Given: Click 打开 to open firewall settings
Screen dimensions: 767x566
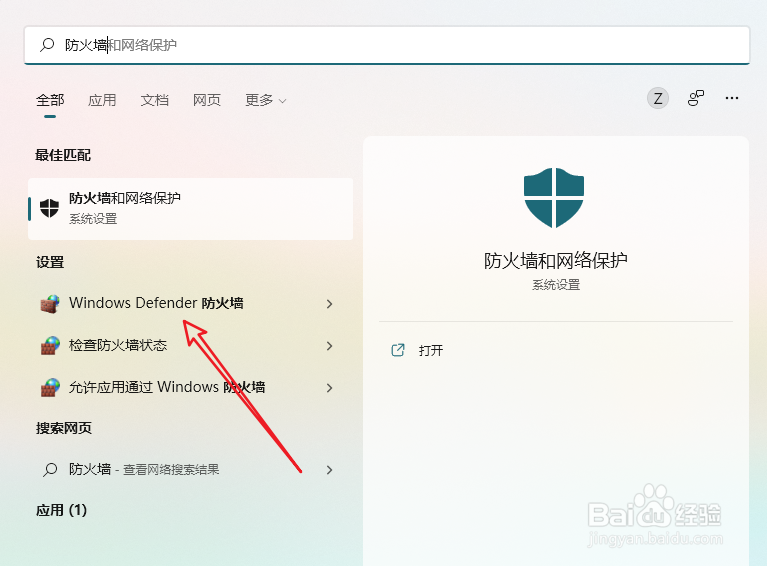Looking at the screenshot, I should coord(431,350).
